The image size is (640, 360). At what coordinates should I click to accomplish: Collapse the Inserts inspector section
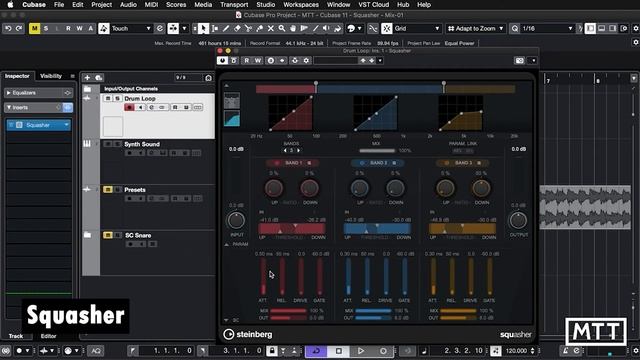click(9, 107)
